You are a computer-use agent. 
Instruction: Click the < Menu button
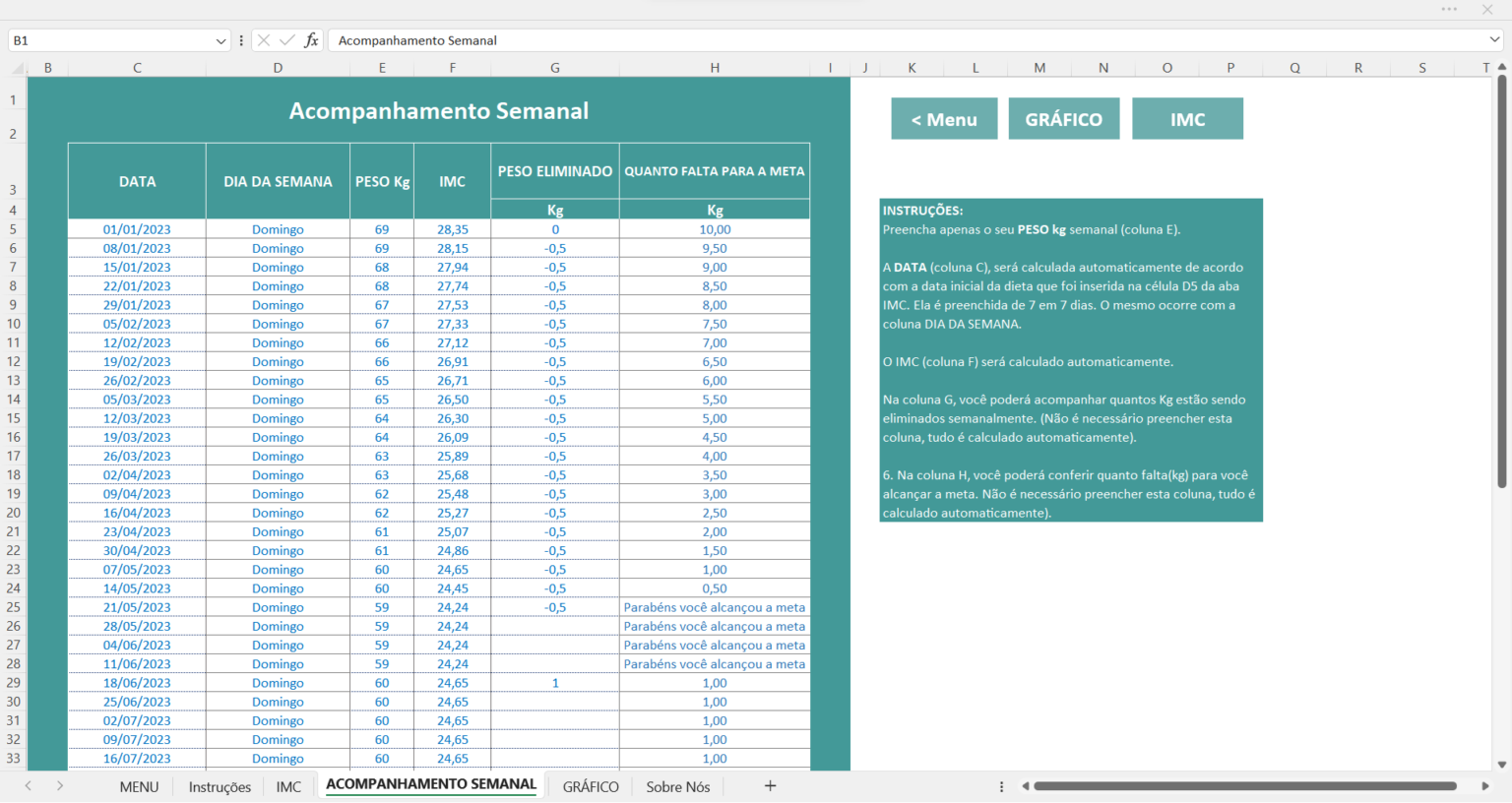pos(944,118)
